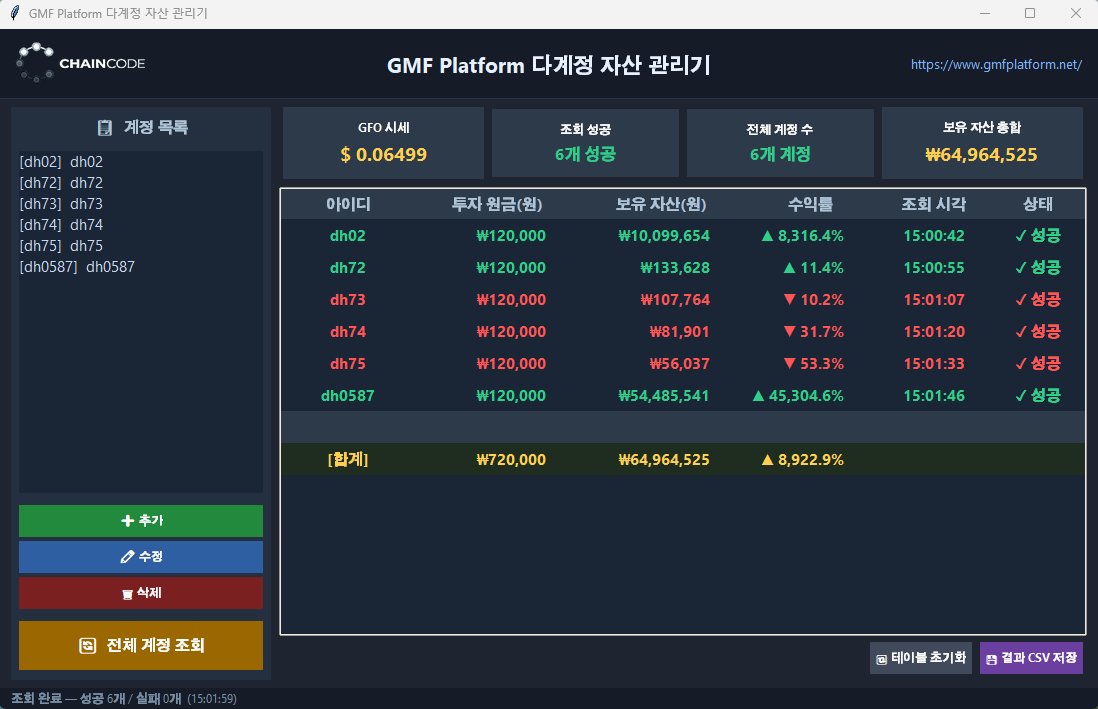Image resolution: width=1098 pixels, height=709 pixels.
Task: Click query time 15:01:07
Action: pos(933,300)
